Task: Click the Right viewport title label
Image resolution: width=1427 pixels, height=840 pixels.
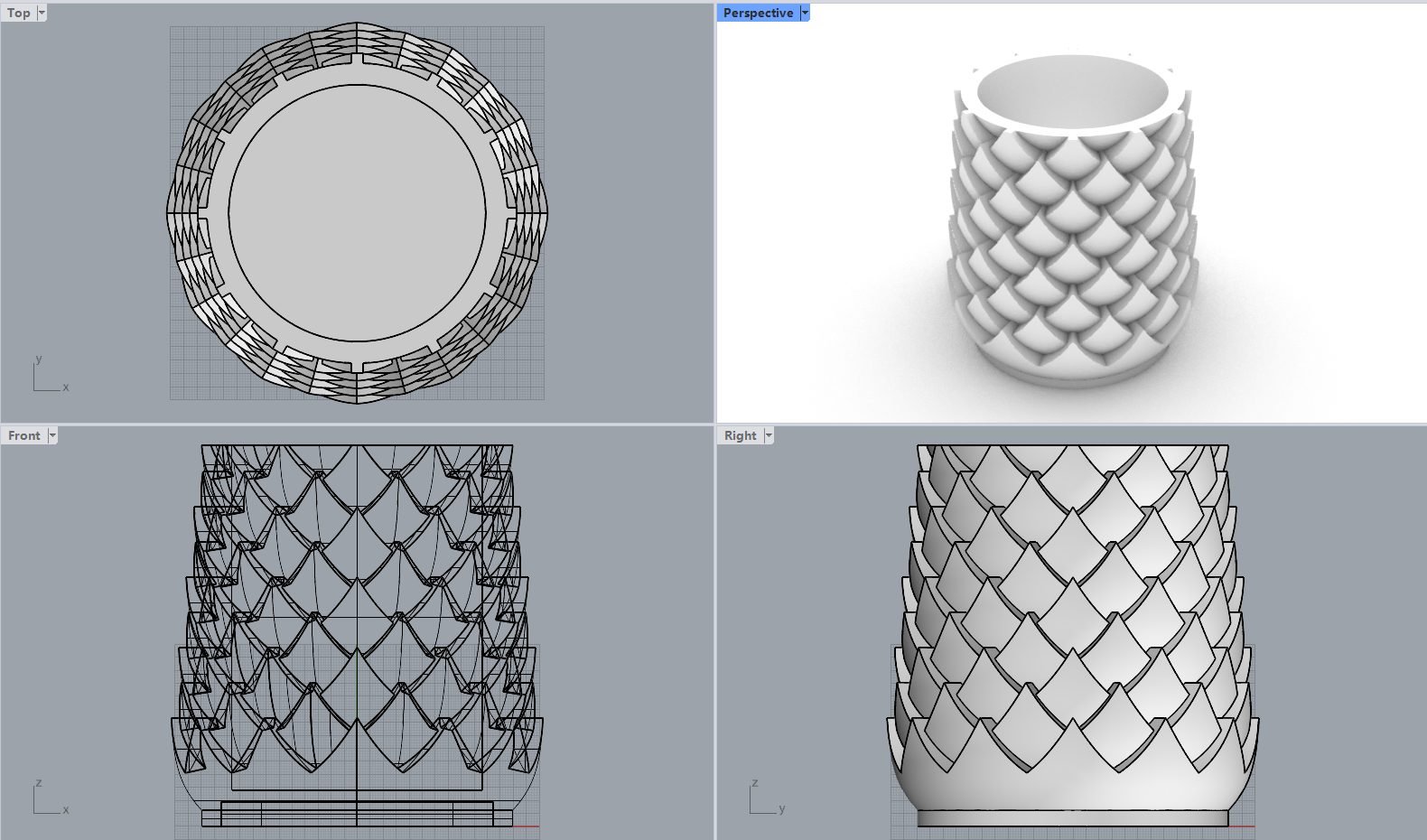Action: (740, 435)
